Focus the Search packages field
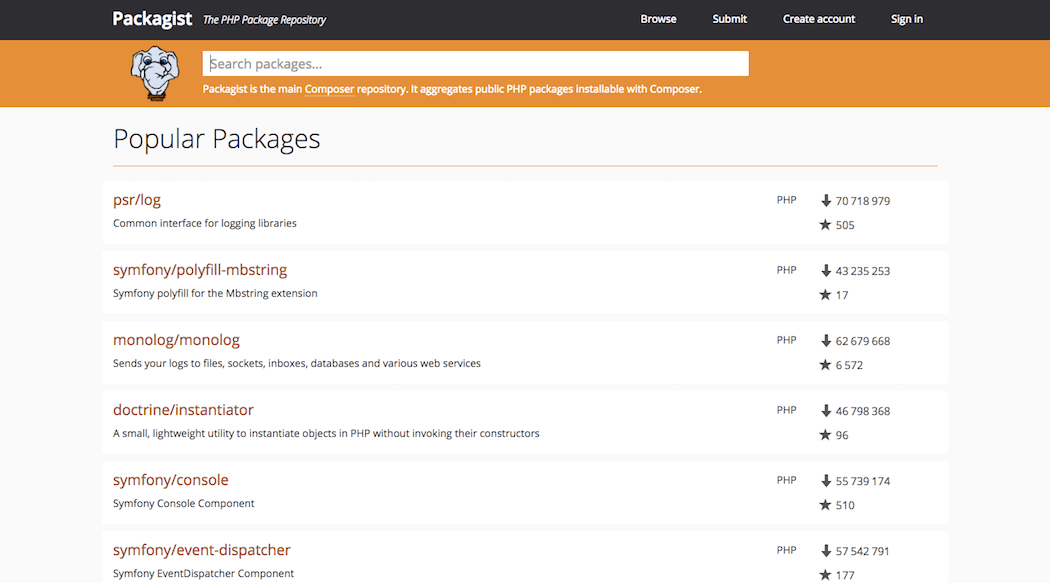 [475, 64]
